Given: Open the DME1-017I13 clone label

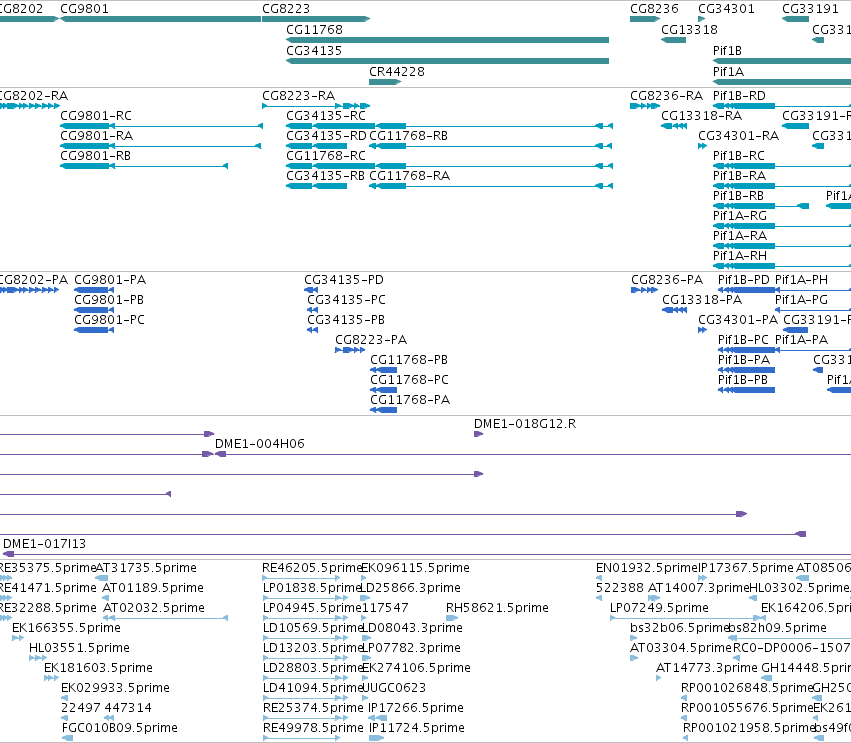Looking at the screenshot, I should [45, 544].
